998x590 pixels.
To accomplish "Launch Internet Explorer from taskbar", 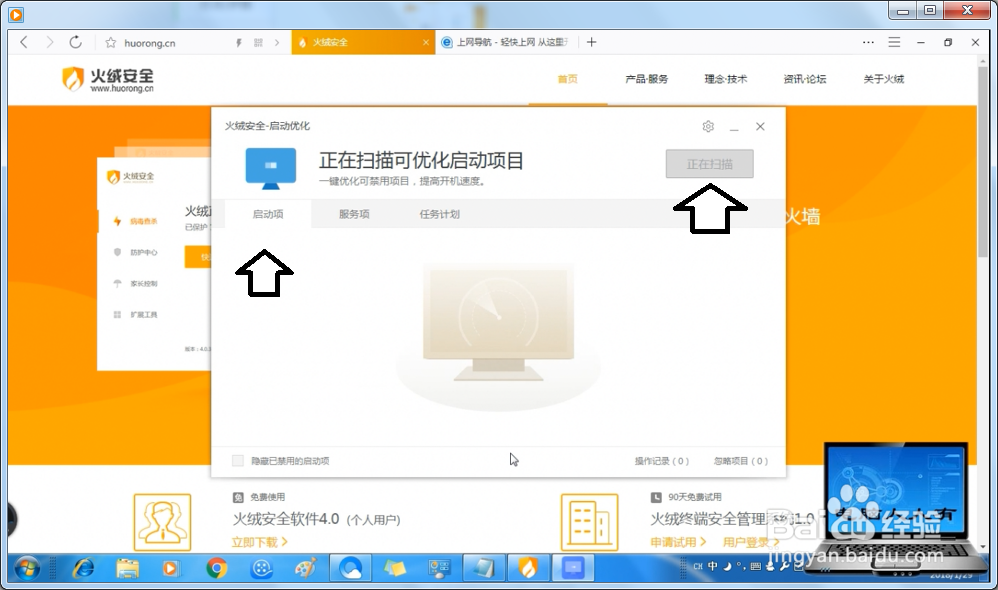I will (83, 568).
